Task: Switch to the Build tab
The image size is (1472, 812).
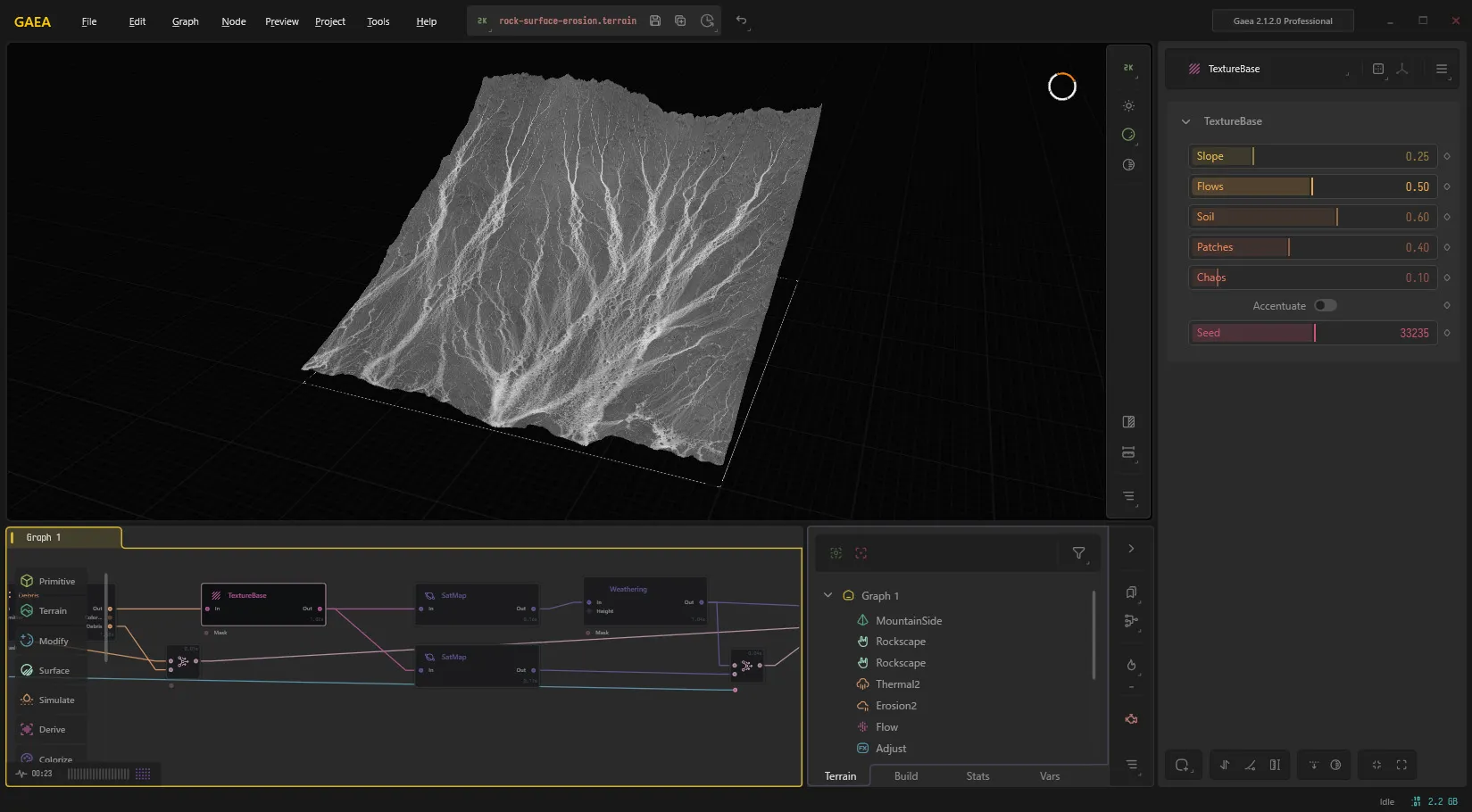Action: coord(906,776)
